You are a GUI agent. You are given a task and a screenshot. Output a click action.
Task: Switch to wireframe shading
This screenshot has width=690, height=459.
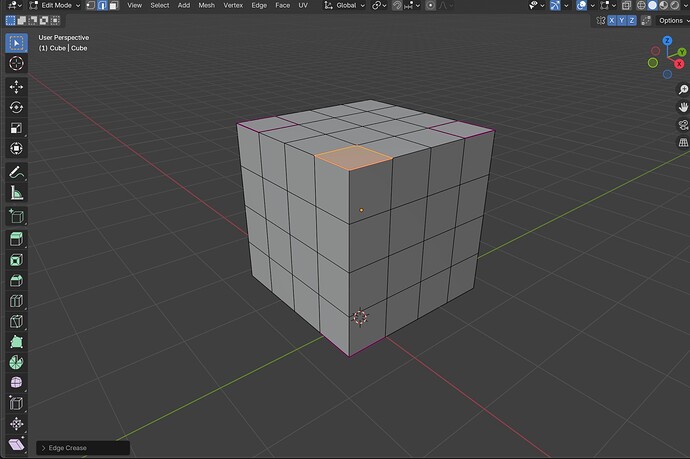tap(642, 5)
